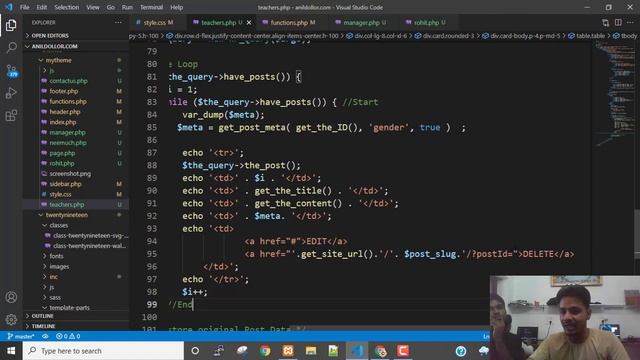Image resolution: width=640 pixels, height=360 pixels.
Task: Open the Selection menu
Action: tap(67, 7)
